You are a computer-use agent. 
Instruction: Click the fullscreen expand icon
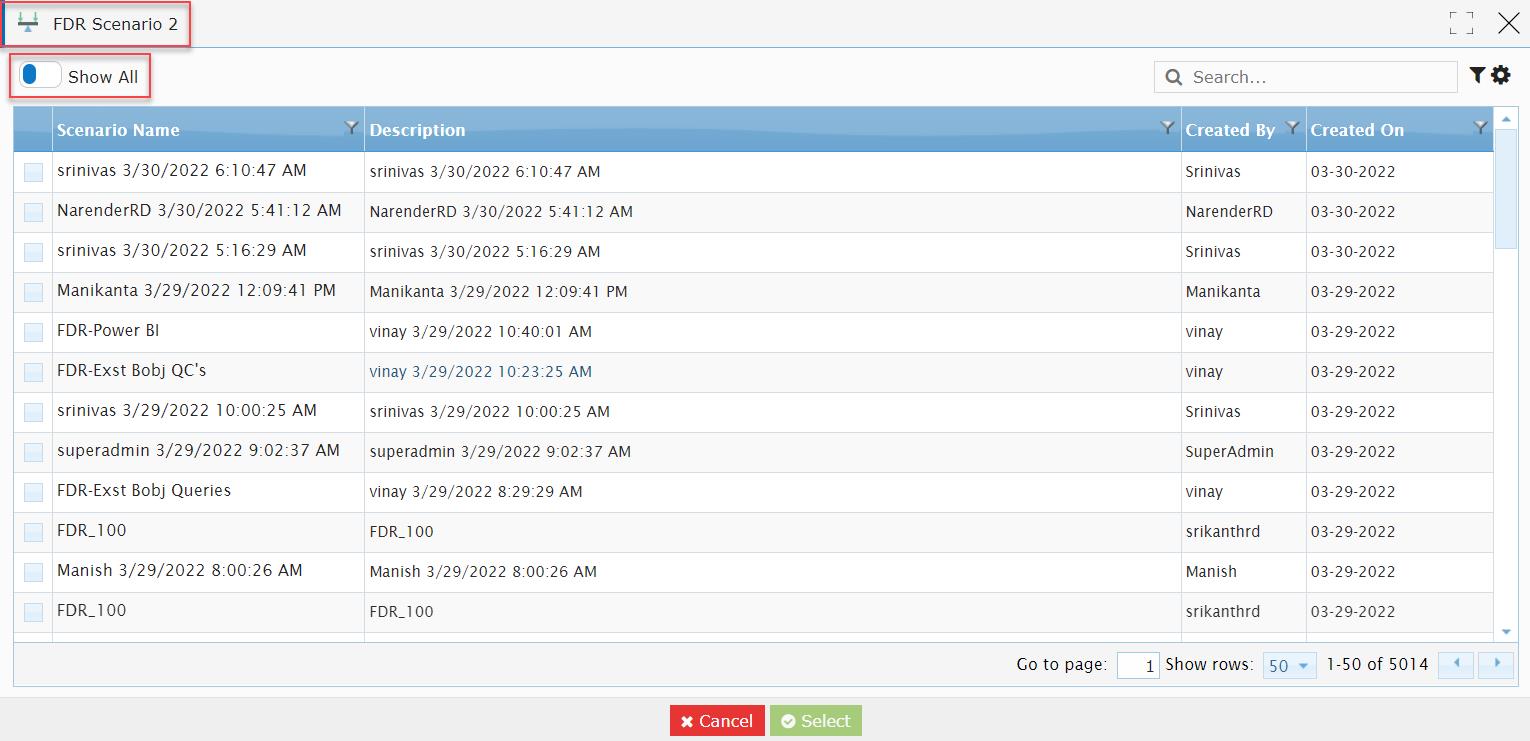point(1461,24)
